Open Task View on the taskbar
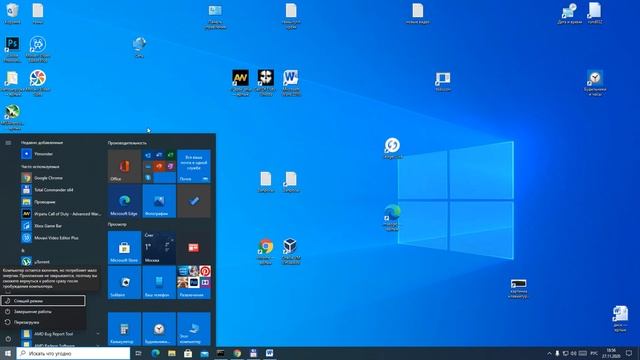This screenshot has width=640, height=360. pos(139,353)
